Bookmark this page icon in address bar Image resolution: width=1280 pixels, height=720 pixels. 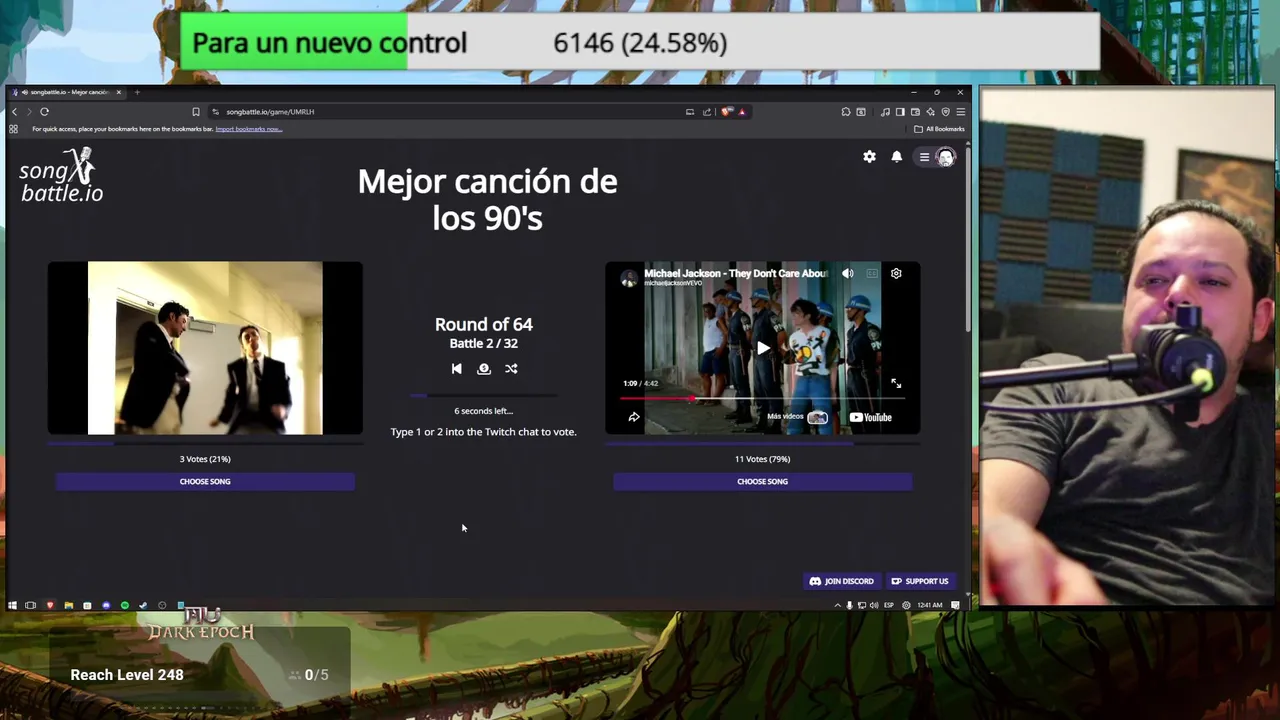click(196, 112)
